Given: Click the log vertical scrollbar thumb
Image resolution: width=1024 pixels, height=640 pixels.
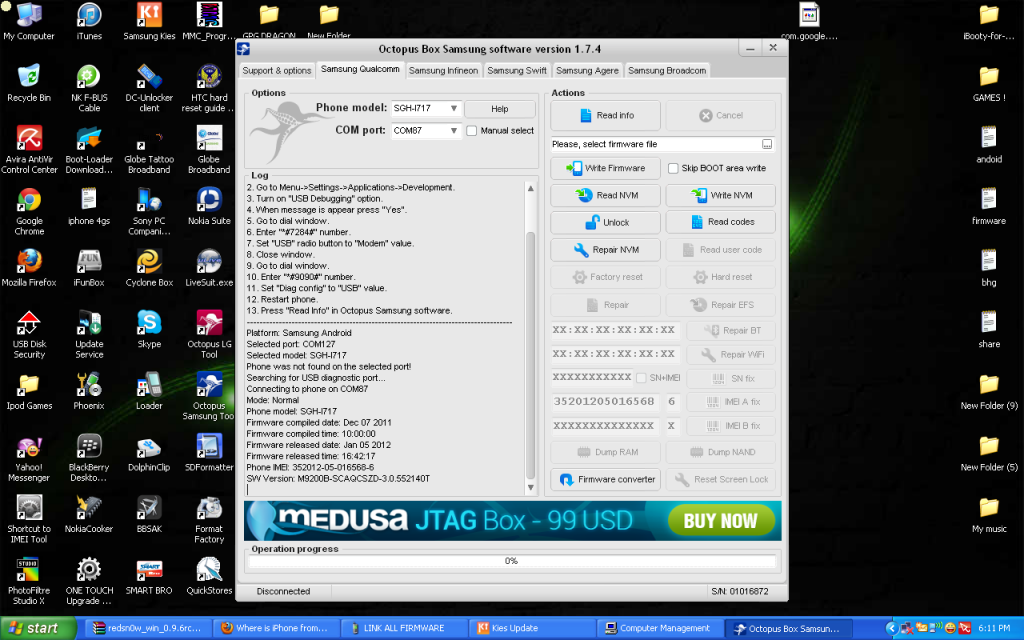Looking at the screenshot, I should coord(530,356).
